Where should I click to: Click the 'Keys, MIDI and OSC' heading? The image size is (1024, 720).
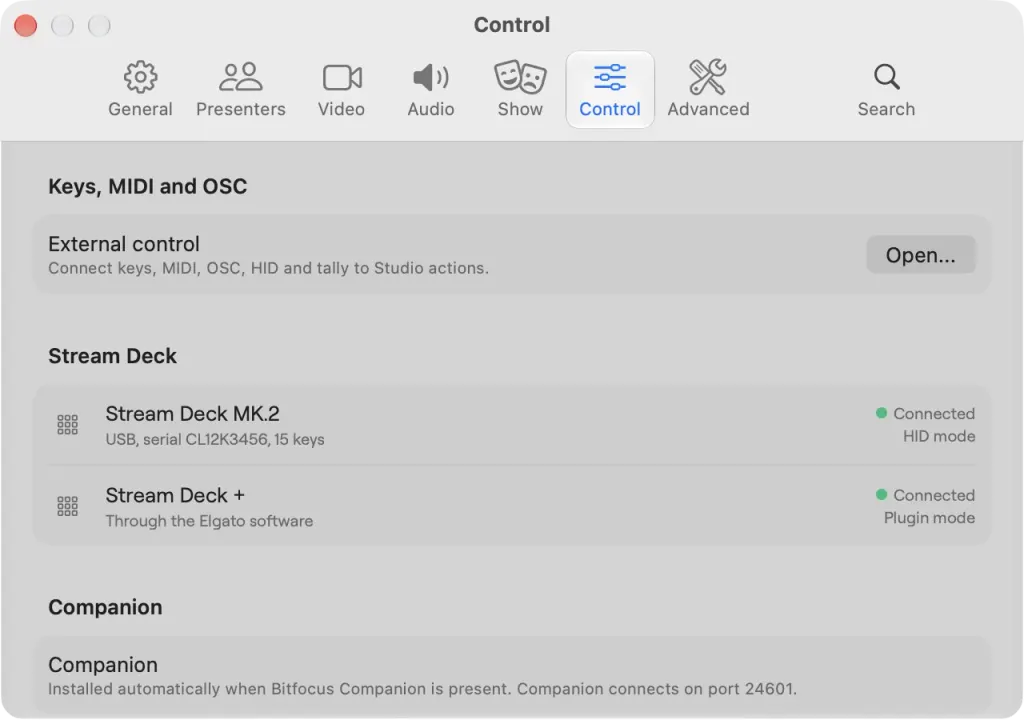(148, 187)
